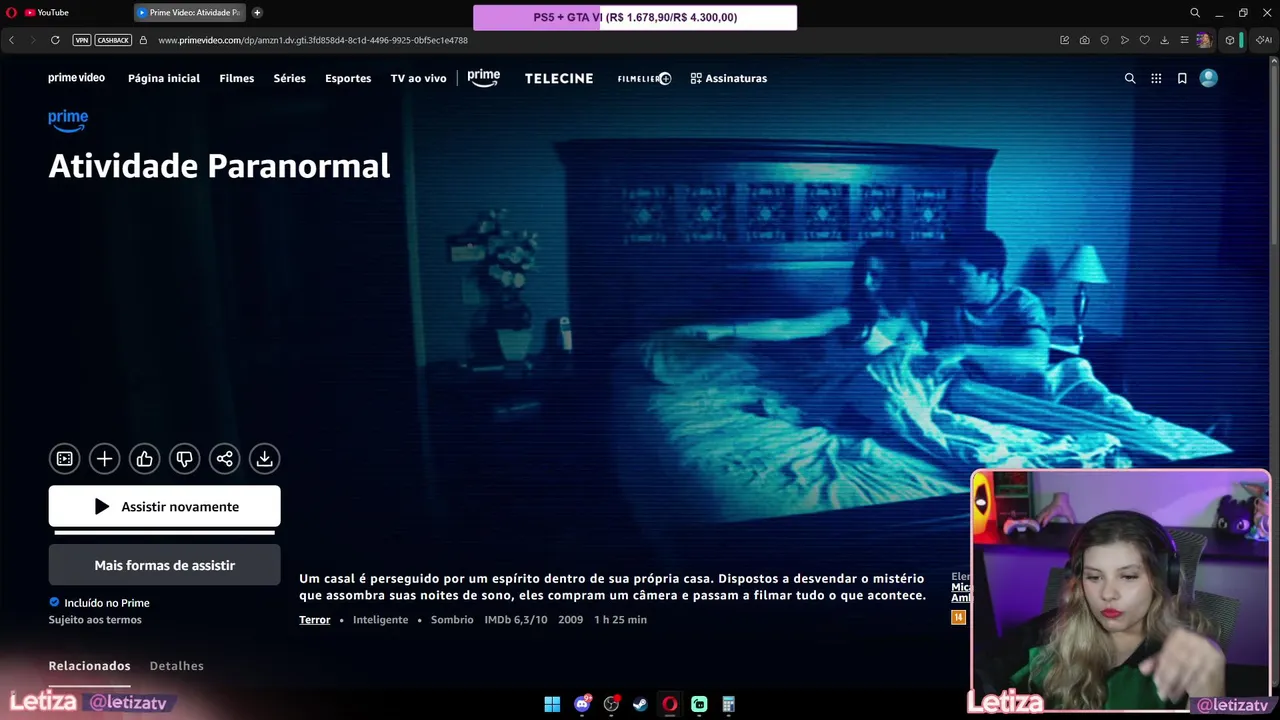Add Atividade Paranormal to watchlist

(x=104, y=459)
